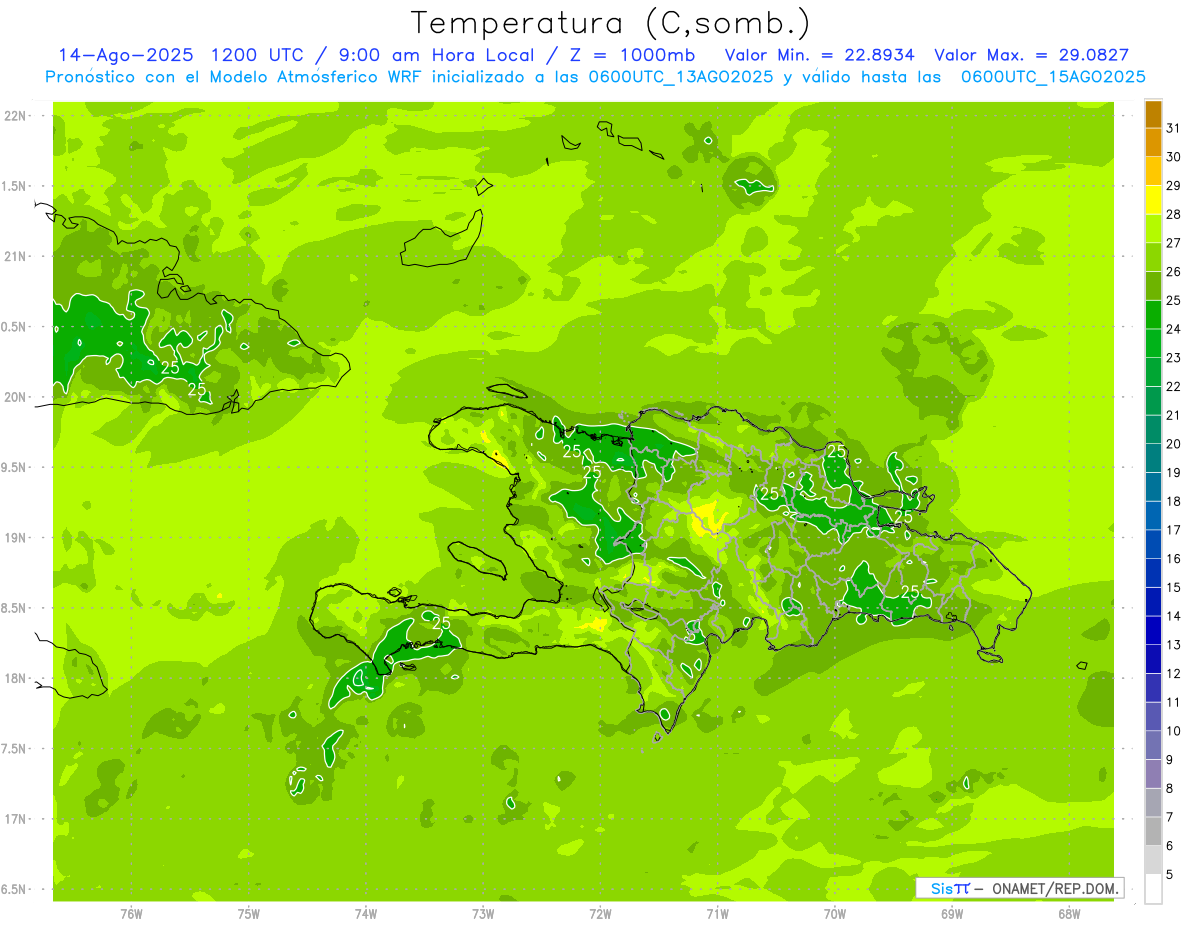
Task: Click the legend value "15"
Action: coord(1173,587)
